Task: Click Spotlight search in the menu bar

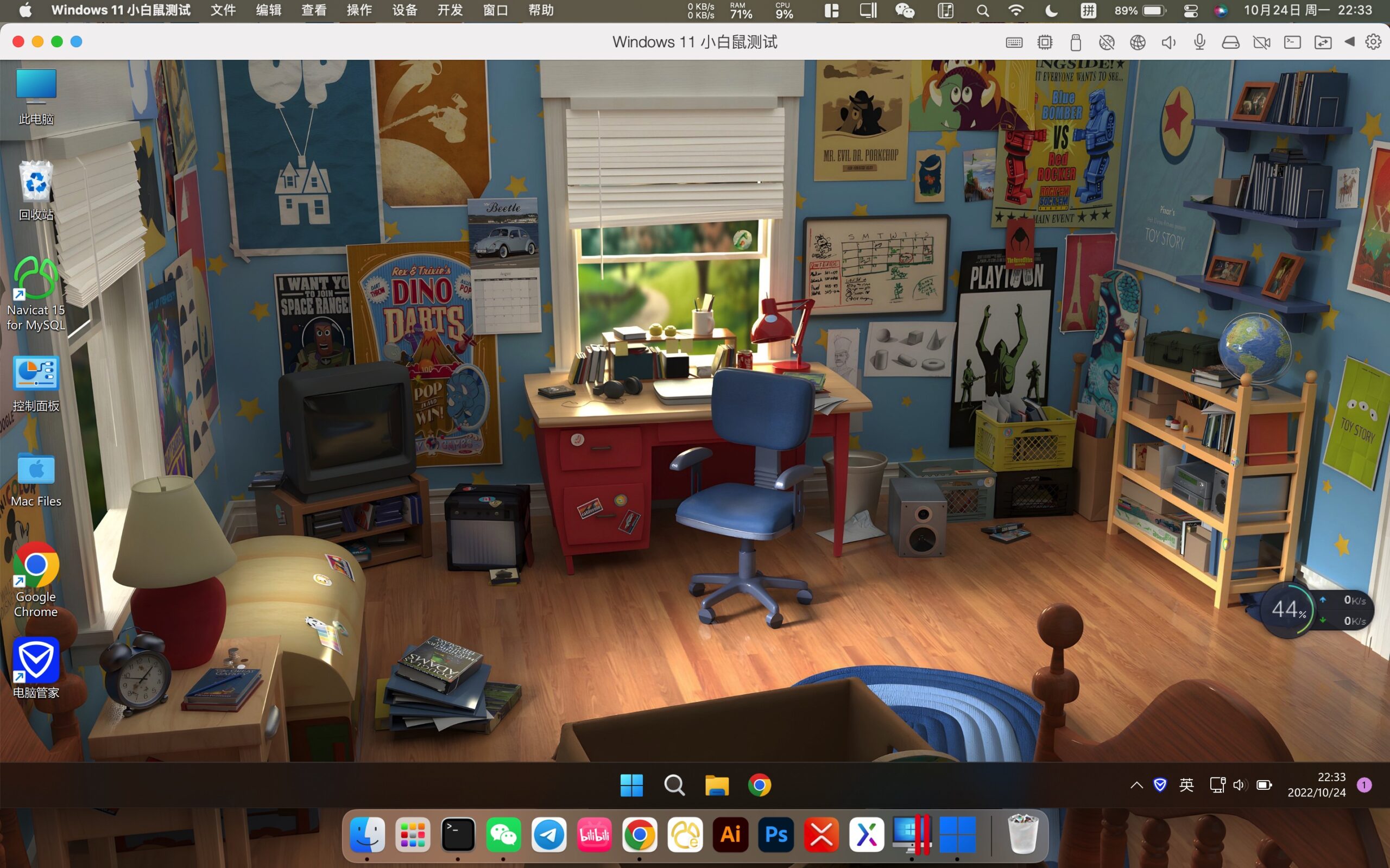Action: 982,10
